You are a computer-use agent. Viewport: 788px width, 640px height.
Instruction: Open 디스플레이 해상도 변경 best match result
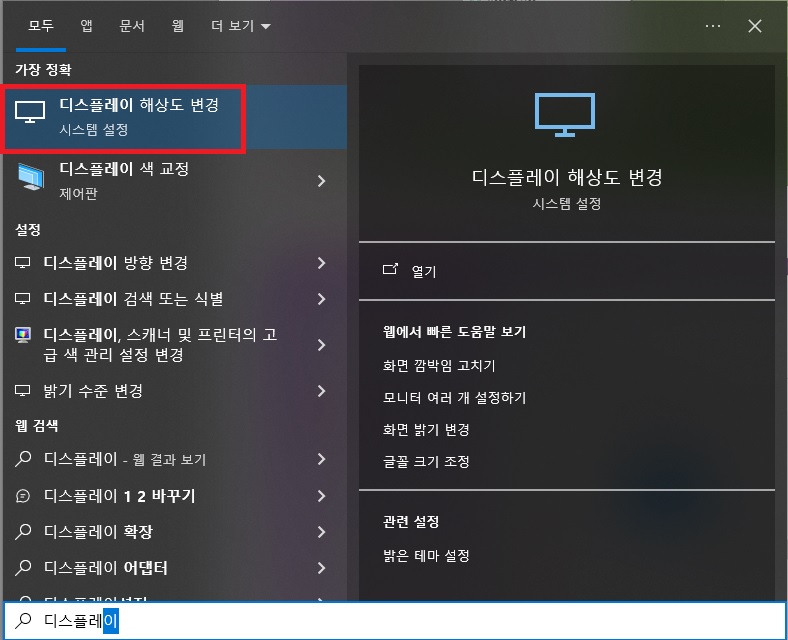point(174,118)
